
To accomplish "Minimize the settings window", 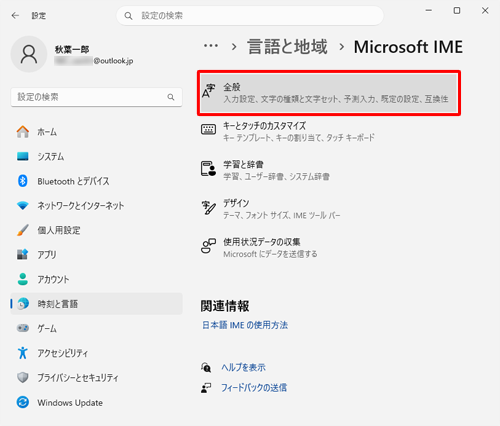I will (429, 11).
